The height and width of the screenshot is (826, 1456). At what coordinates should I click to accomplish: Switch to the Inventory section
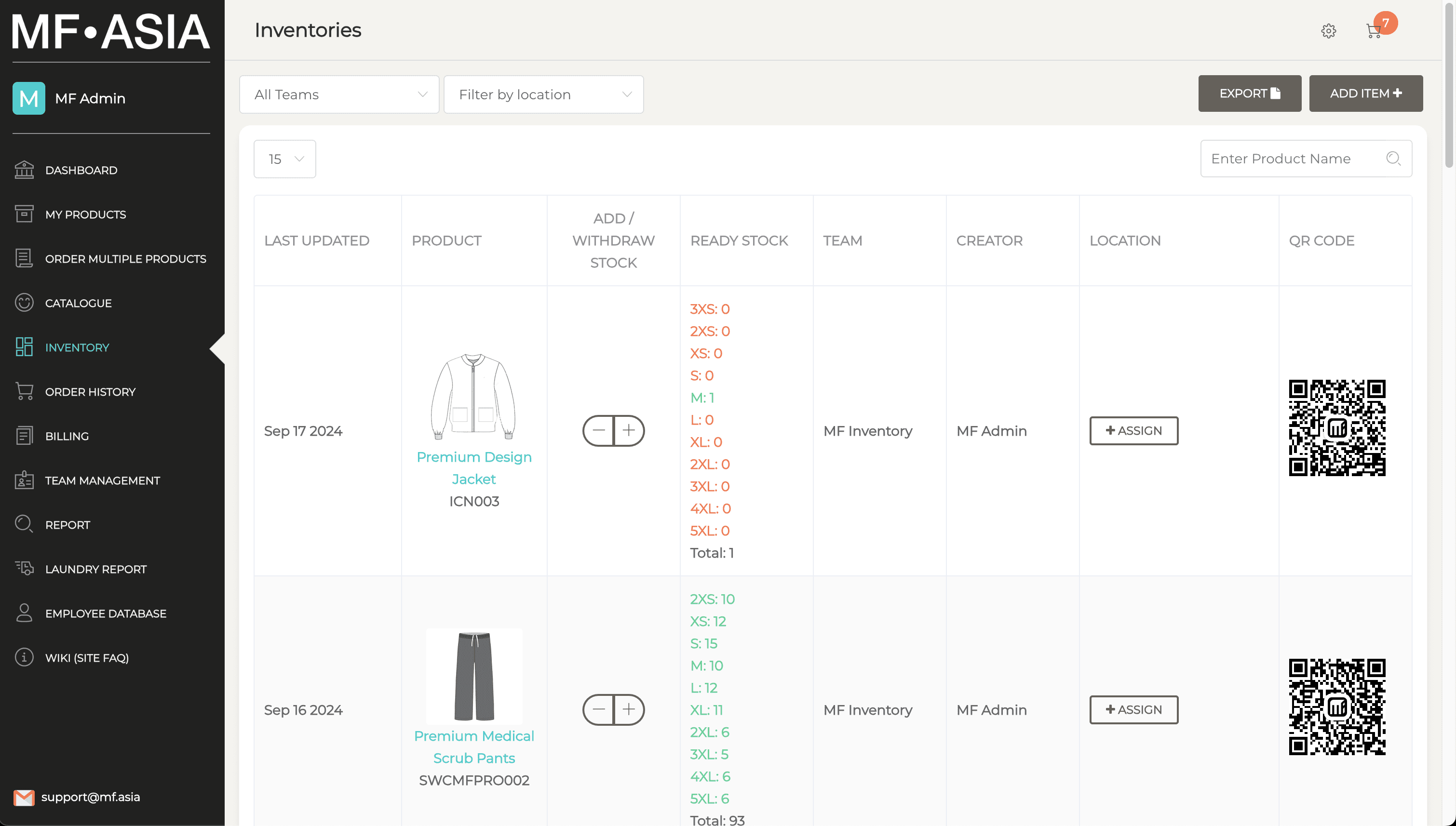point(77,346)
